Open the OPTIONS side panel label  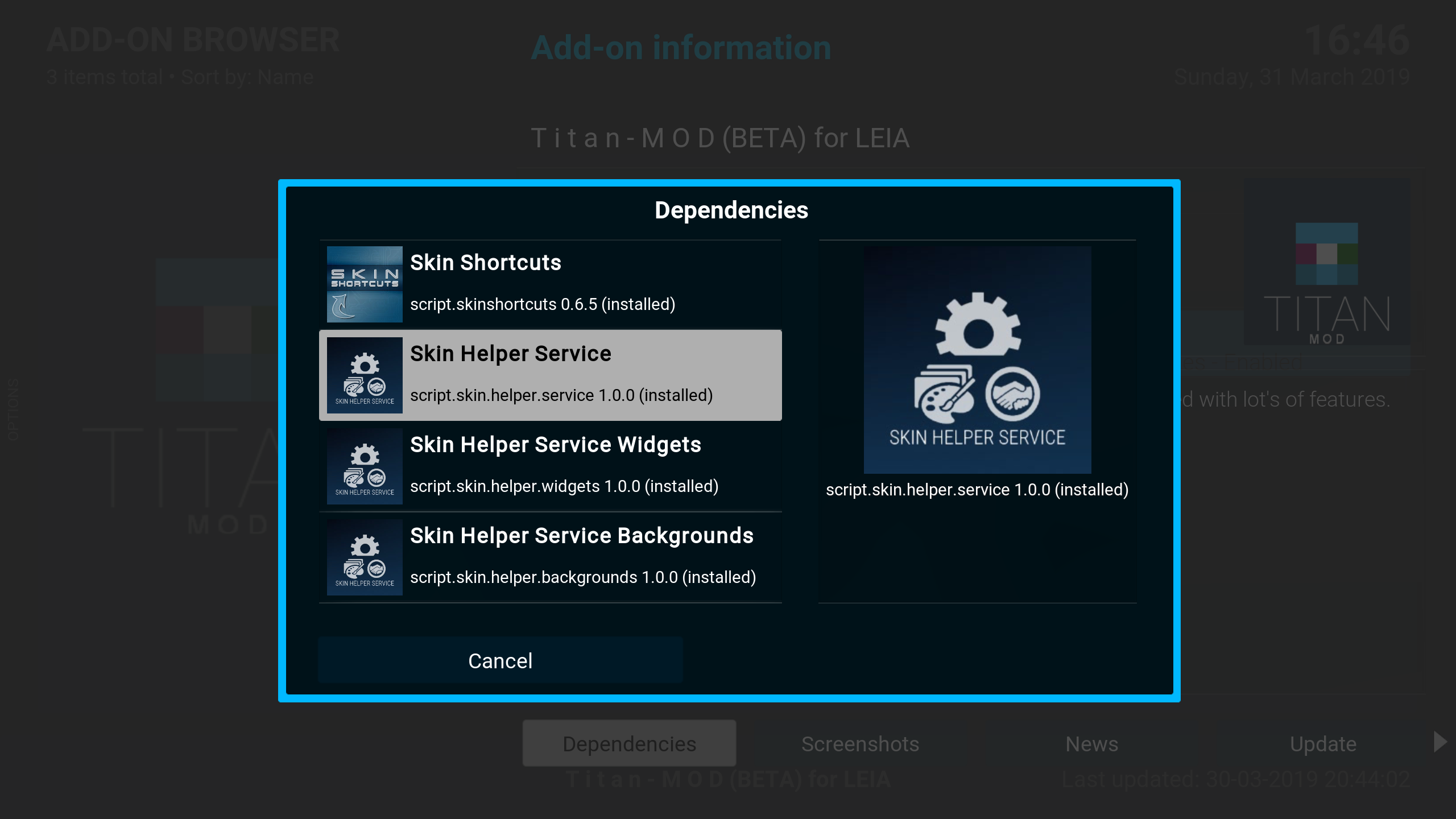[x=13, y=409]
